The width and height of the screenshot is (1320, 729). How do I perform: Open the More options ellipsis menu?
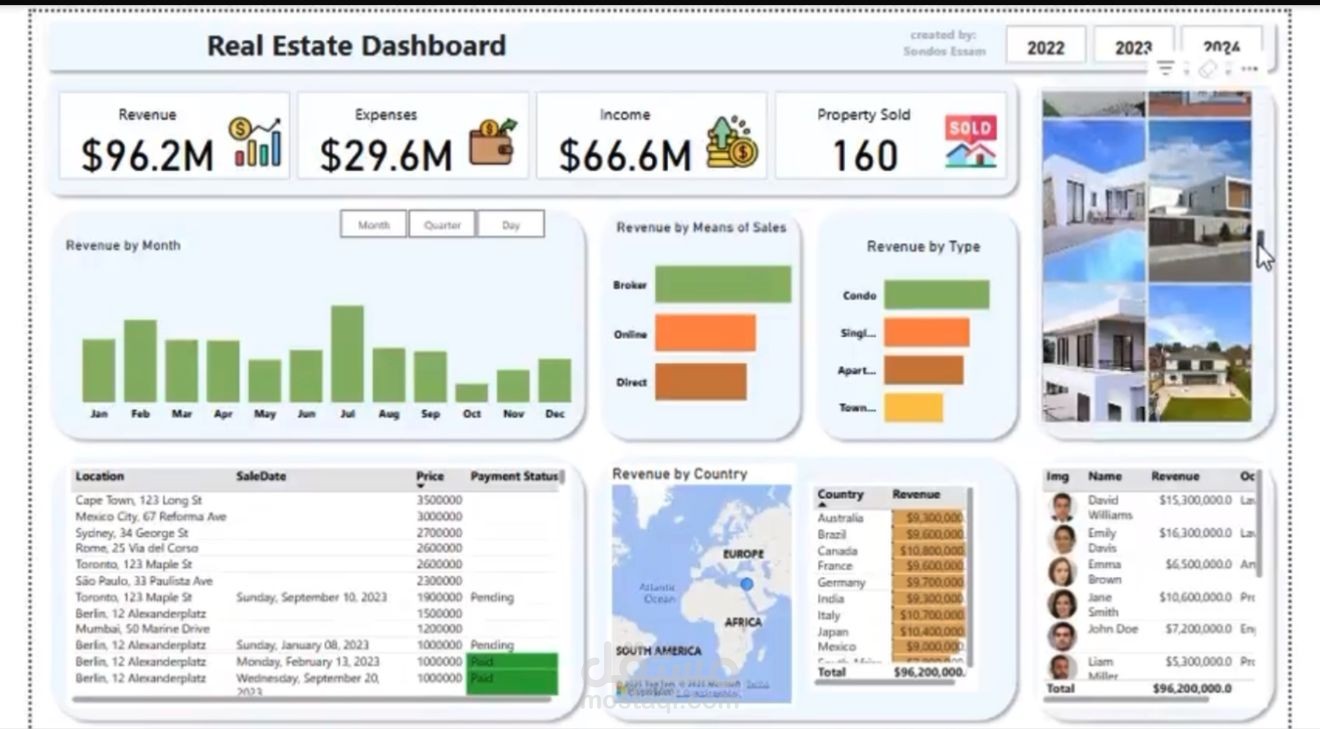click(1248, 68)
